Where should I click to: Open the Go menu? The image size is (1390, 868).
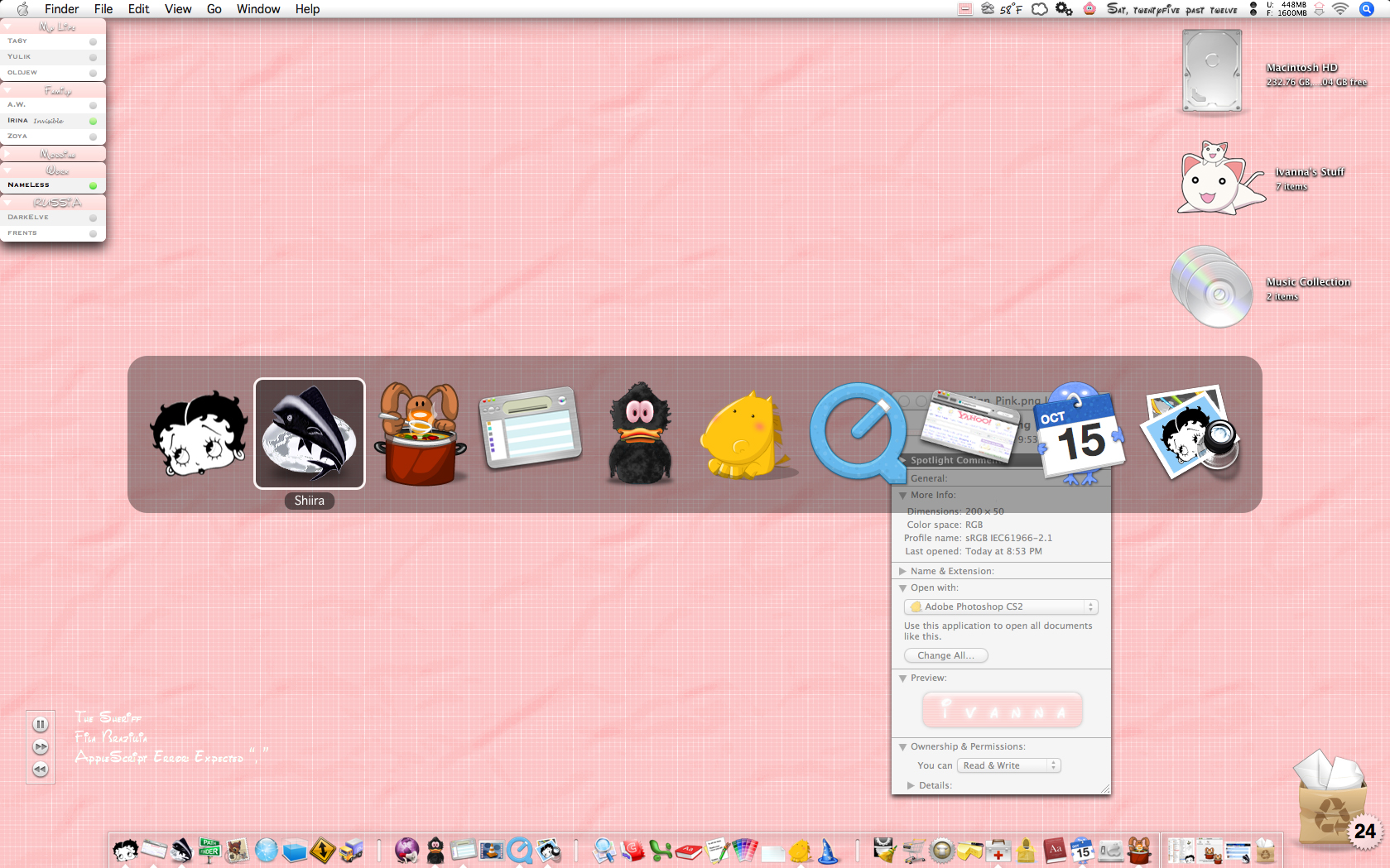[x=214, y=9]
